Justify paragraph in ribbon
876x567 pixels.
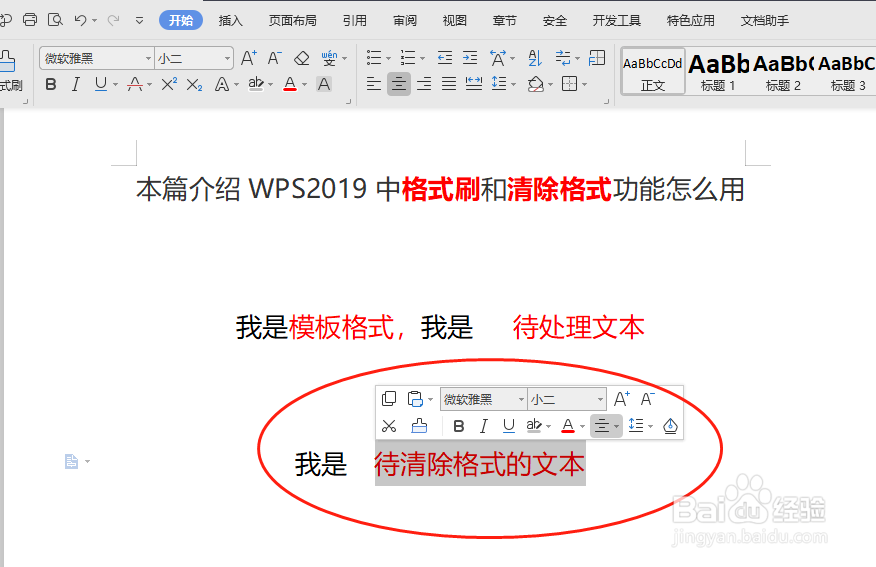449,84
